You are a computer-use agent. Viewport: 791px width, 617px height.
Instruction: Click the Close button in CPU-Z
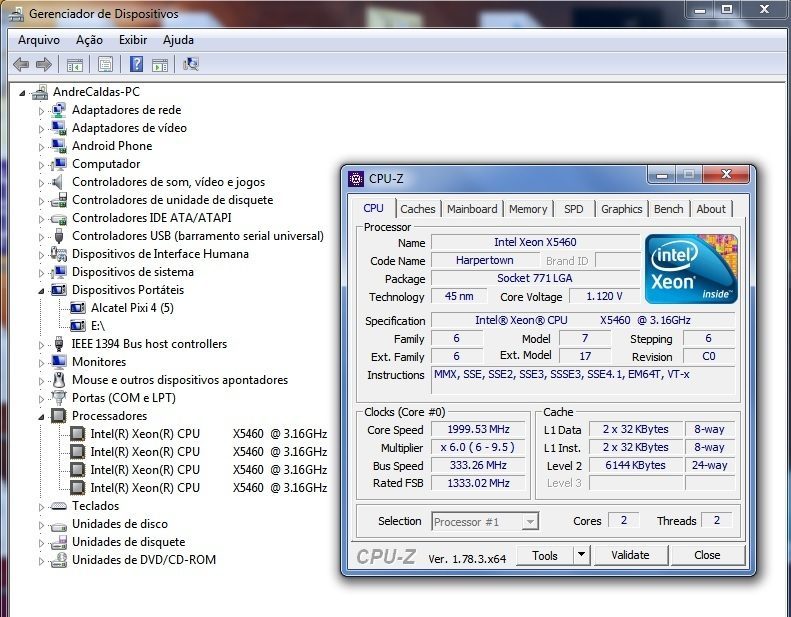point(707,555)
